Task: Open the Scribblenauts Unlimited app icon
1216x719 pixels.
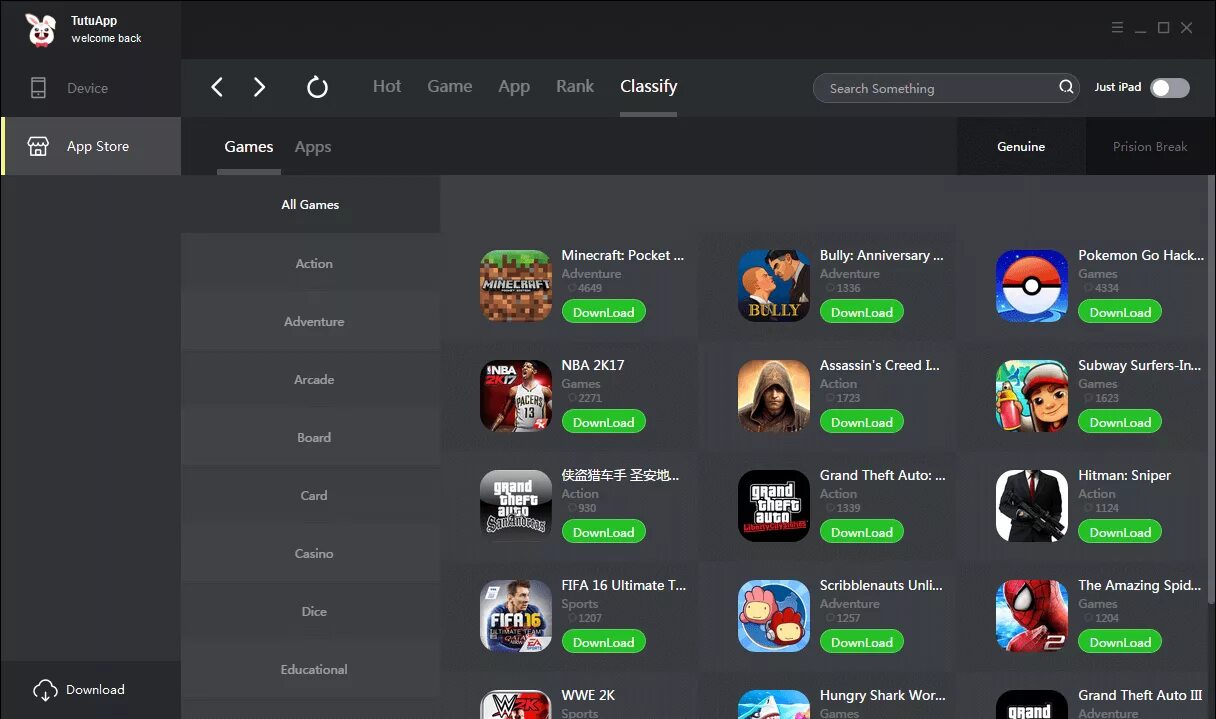Action: (774, 616)
